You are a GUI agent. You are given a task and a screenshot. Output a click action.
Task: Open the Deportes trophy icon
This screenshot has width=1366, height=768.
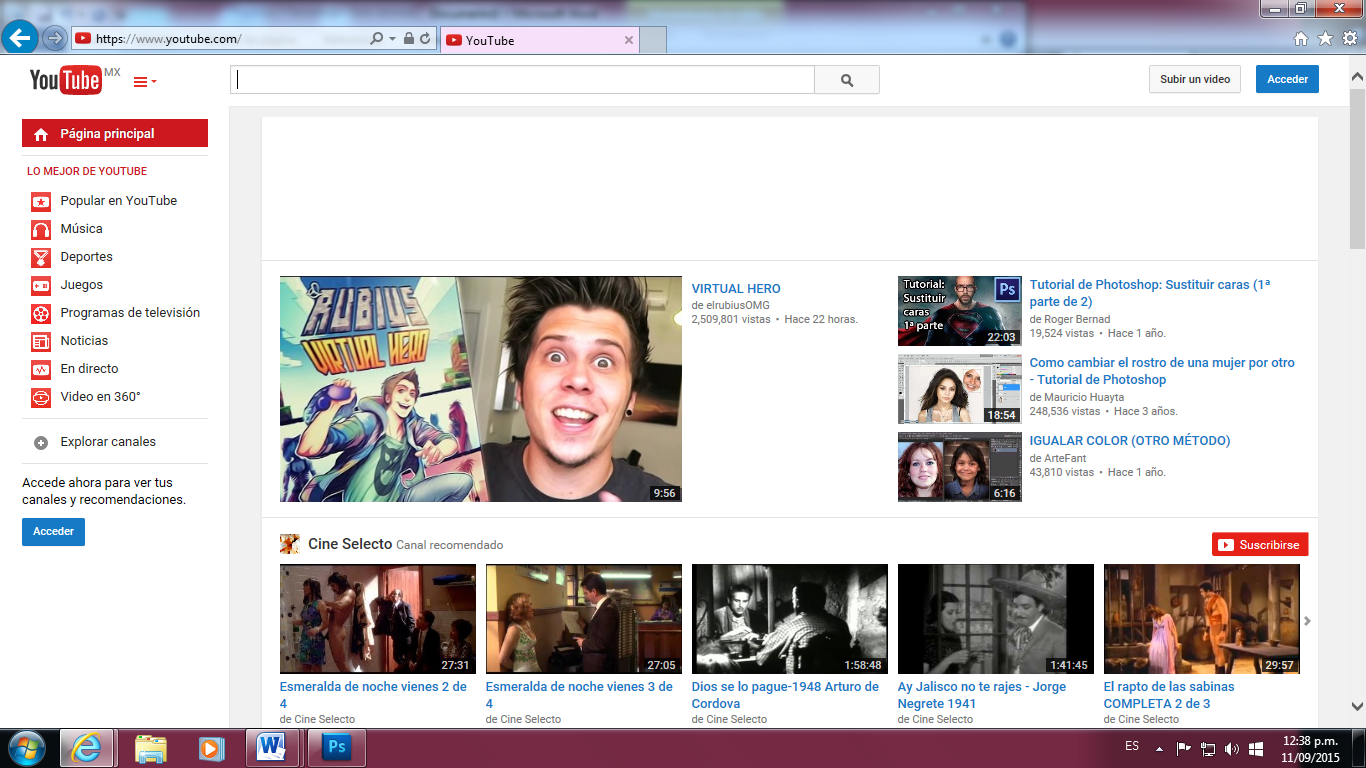41,257
